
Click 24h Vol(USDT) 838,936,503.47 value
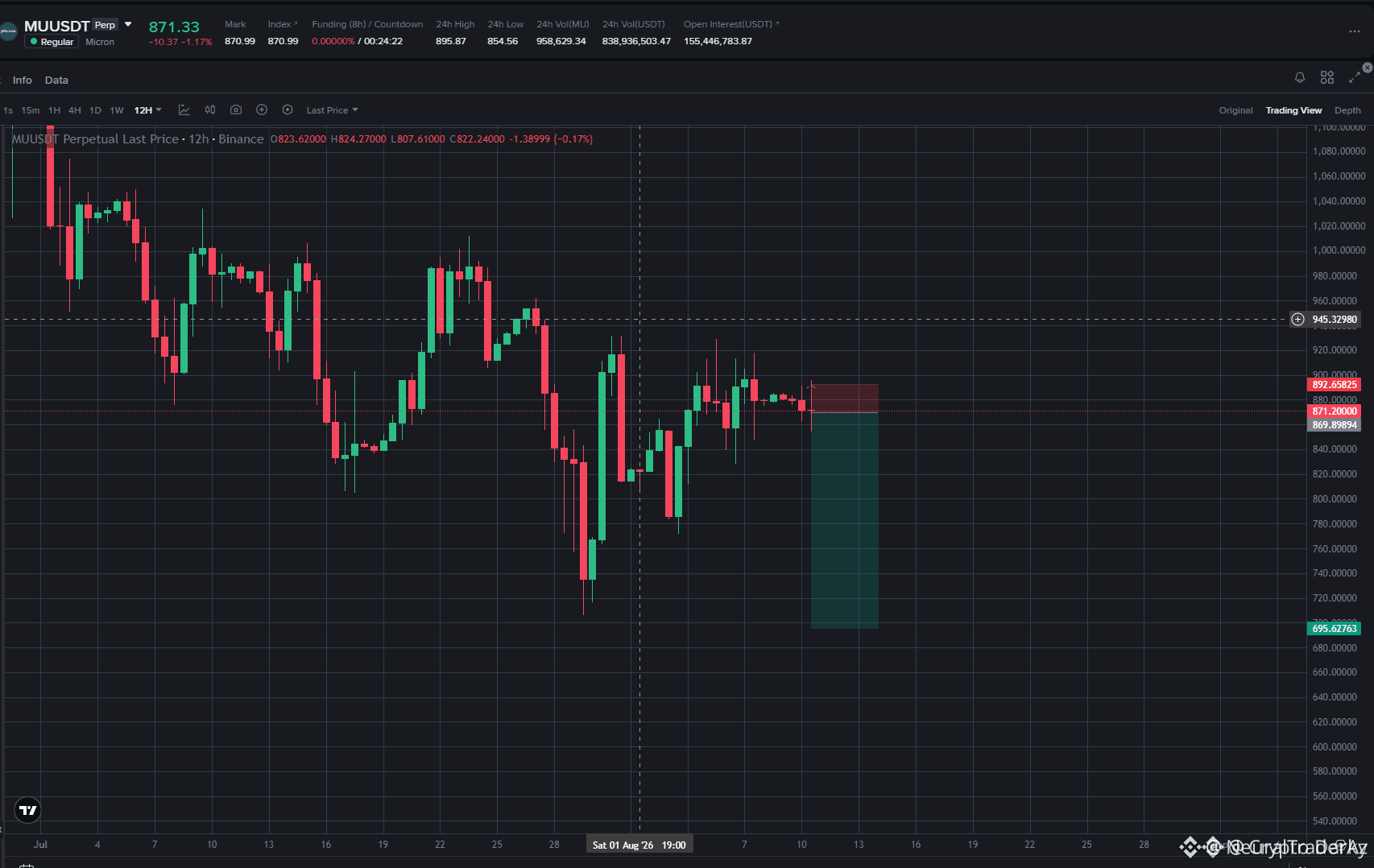636,41
